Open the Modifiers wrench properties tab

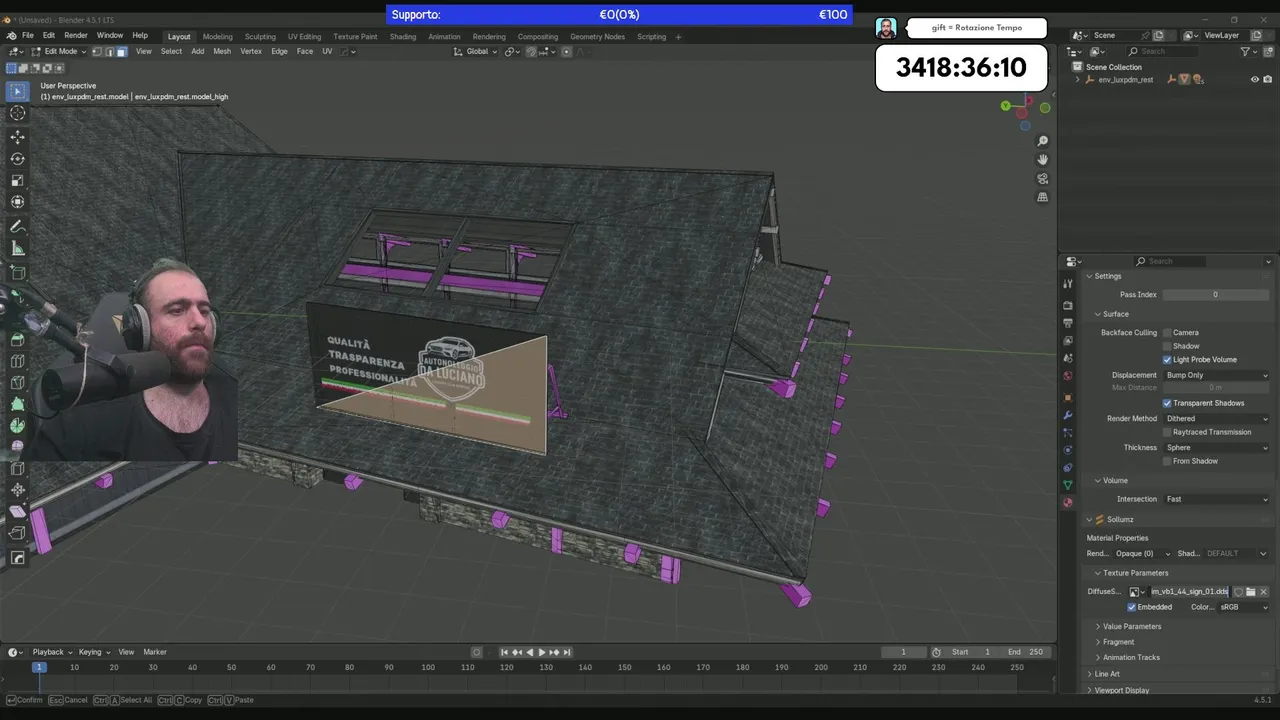tap(1068, 415)
